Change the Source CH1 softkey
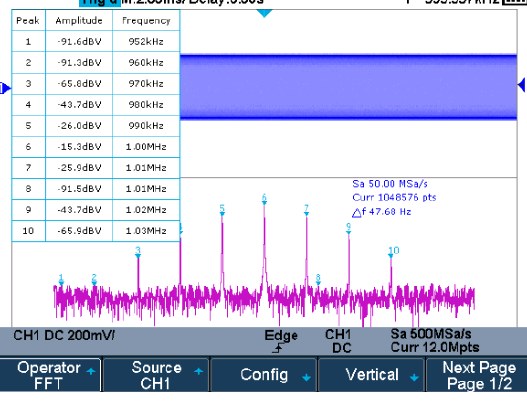Screen dimensions: 527x401 [156, 375]
